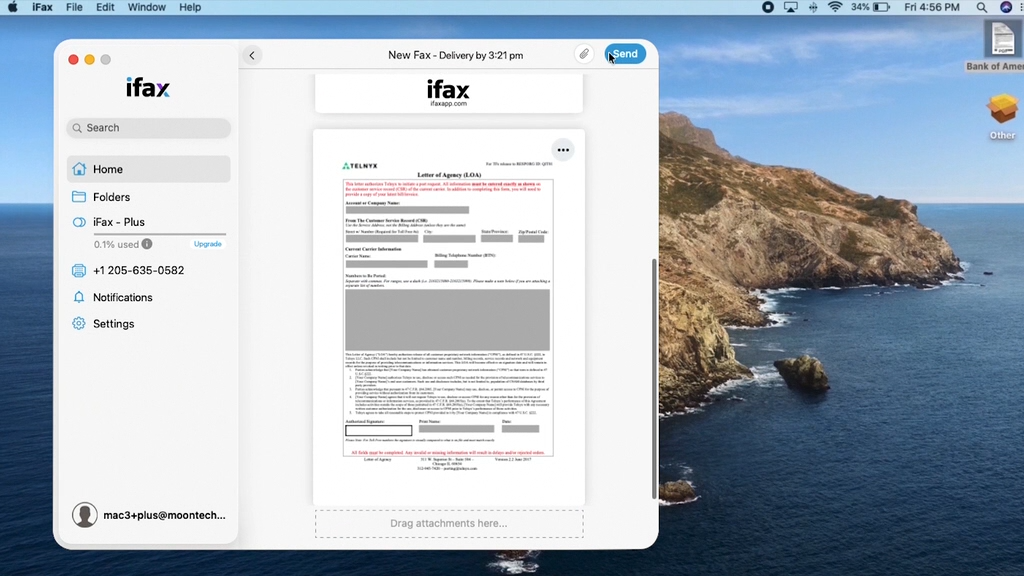Screen dimensions: 1024x576
Task: Open the iFax application menu
Action: point(42,7)
